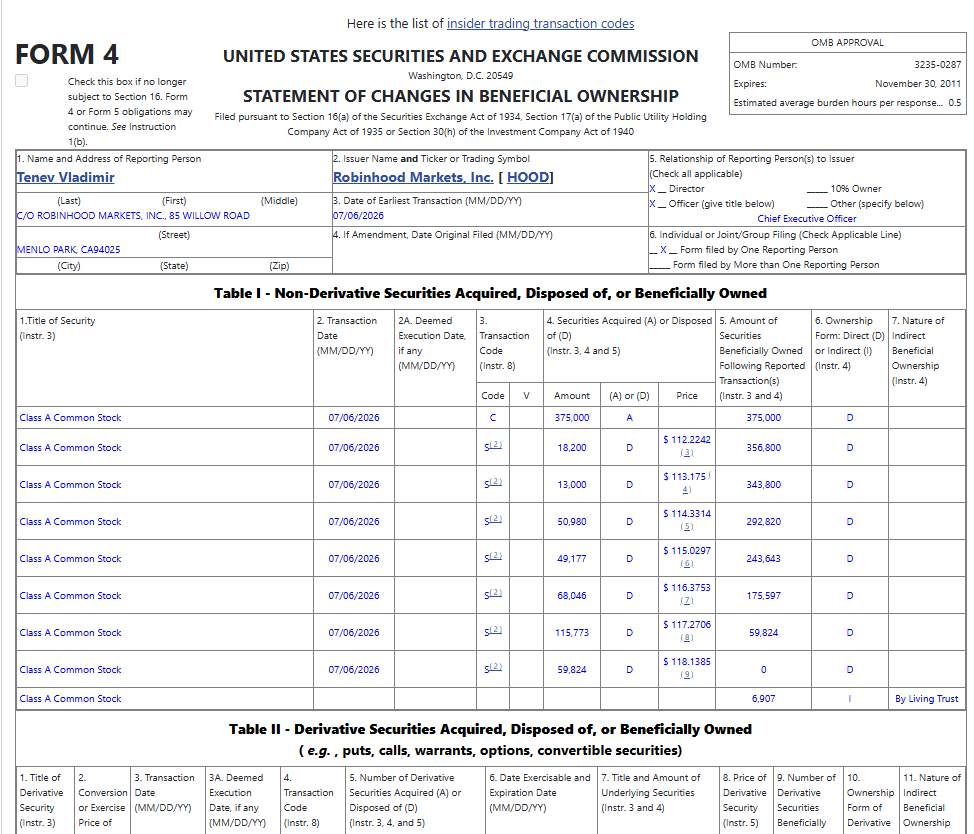The height and width of the screenshot is (834, 974).
Task: Open footnote (2) in the 68,046 shares row
Action: point(496,592)
